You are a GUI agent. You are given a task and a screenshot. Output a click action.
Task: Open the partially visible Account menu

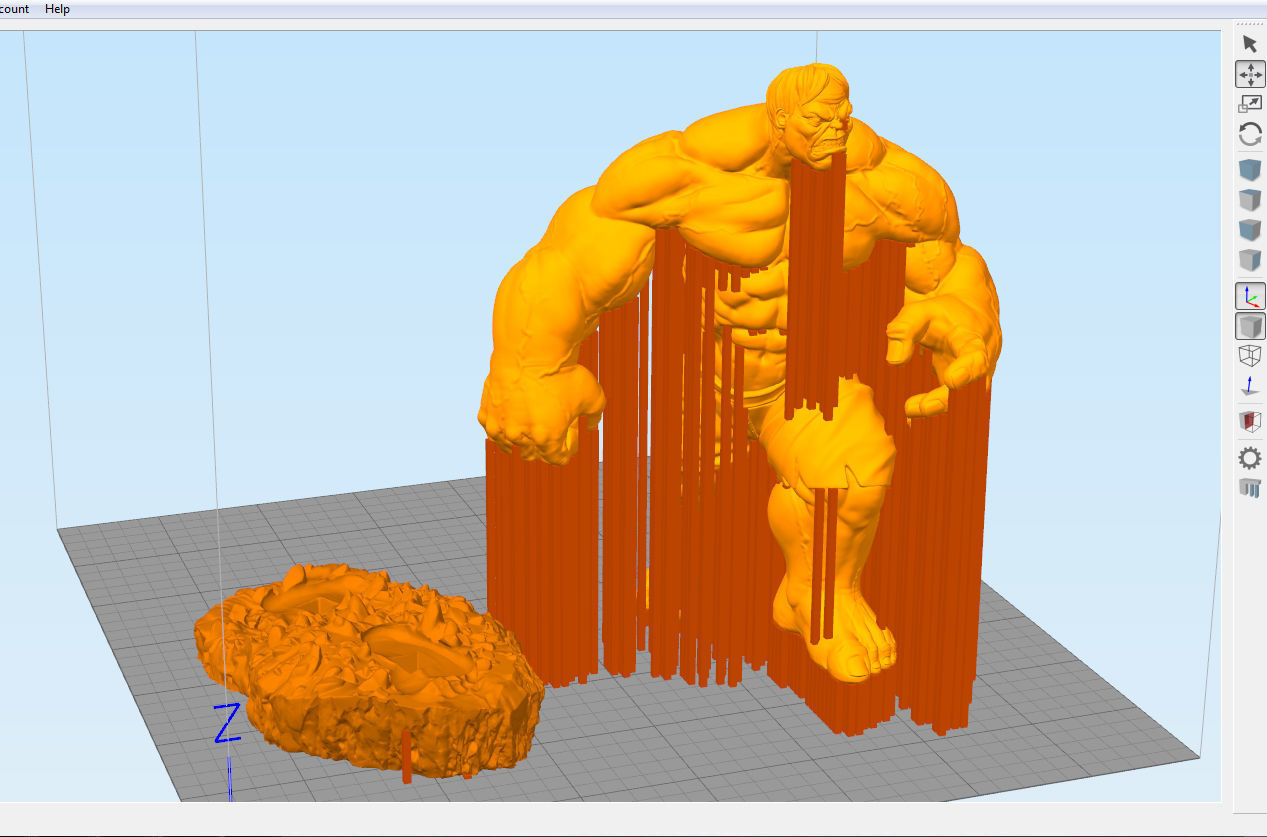point(14,9)
